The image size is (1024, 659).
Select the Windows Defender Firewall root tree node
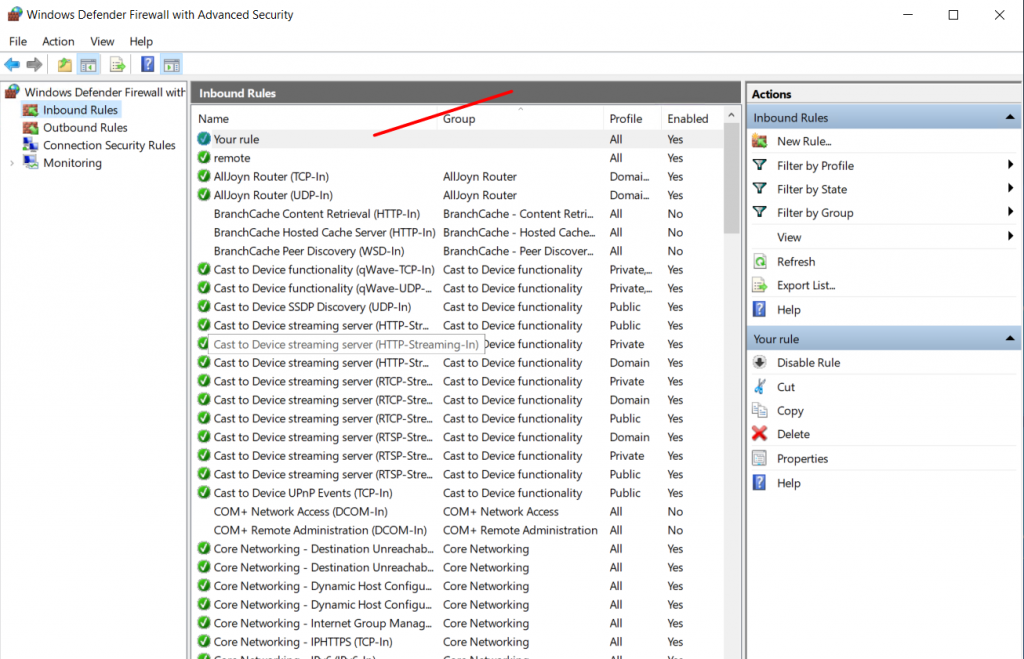tap(104, 92)
